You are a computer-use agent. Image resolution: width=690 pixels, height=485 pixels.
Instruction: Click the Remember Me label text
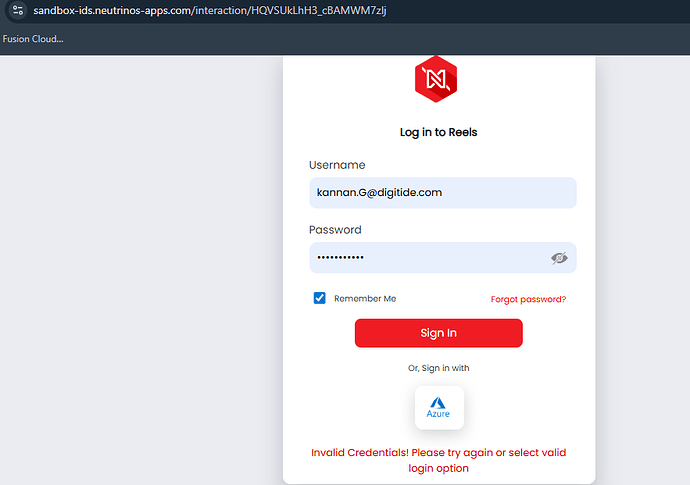365,298
